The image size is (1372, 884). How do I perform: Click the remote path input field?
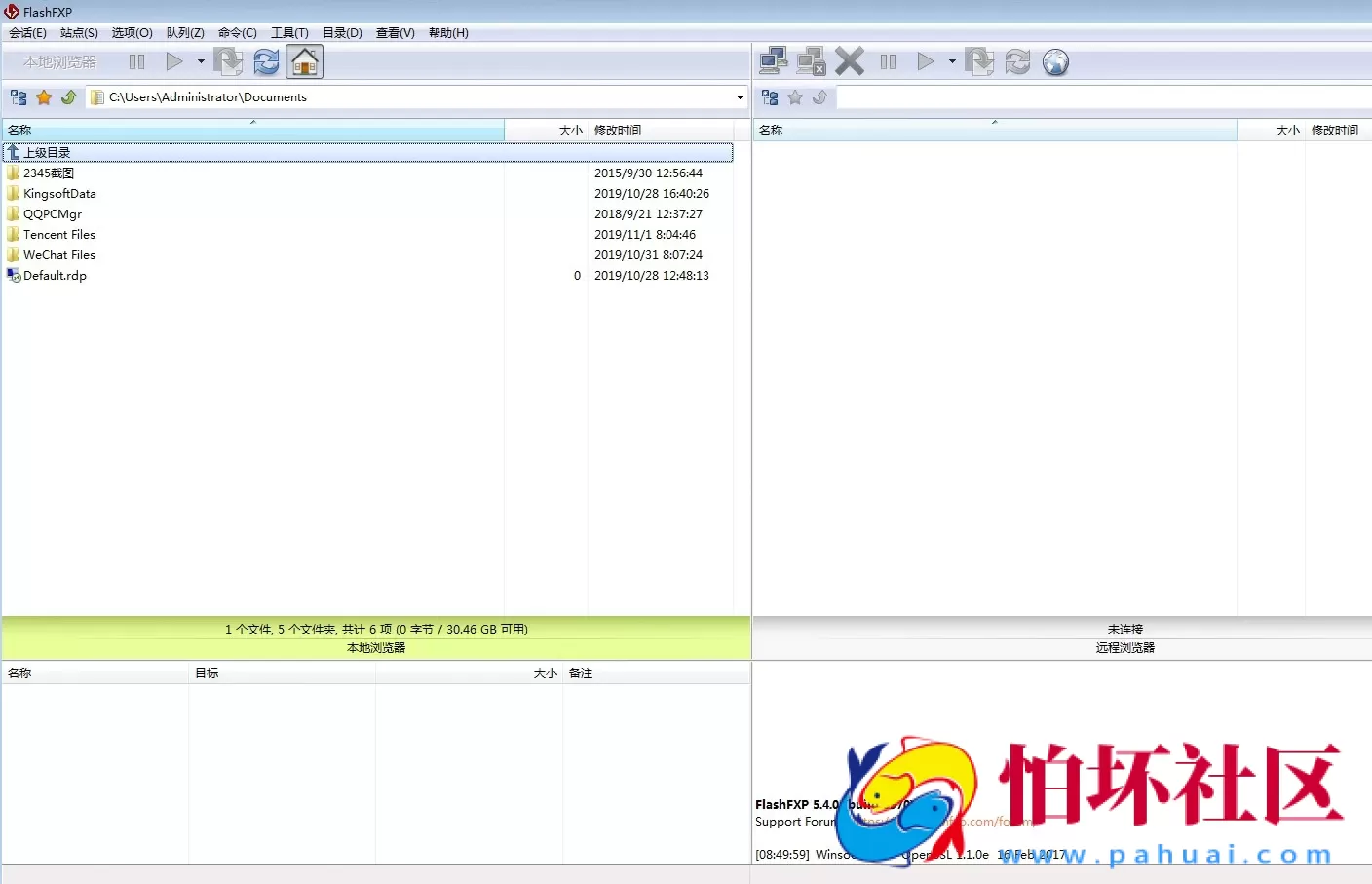[1101, 97]
